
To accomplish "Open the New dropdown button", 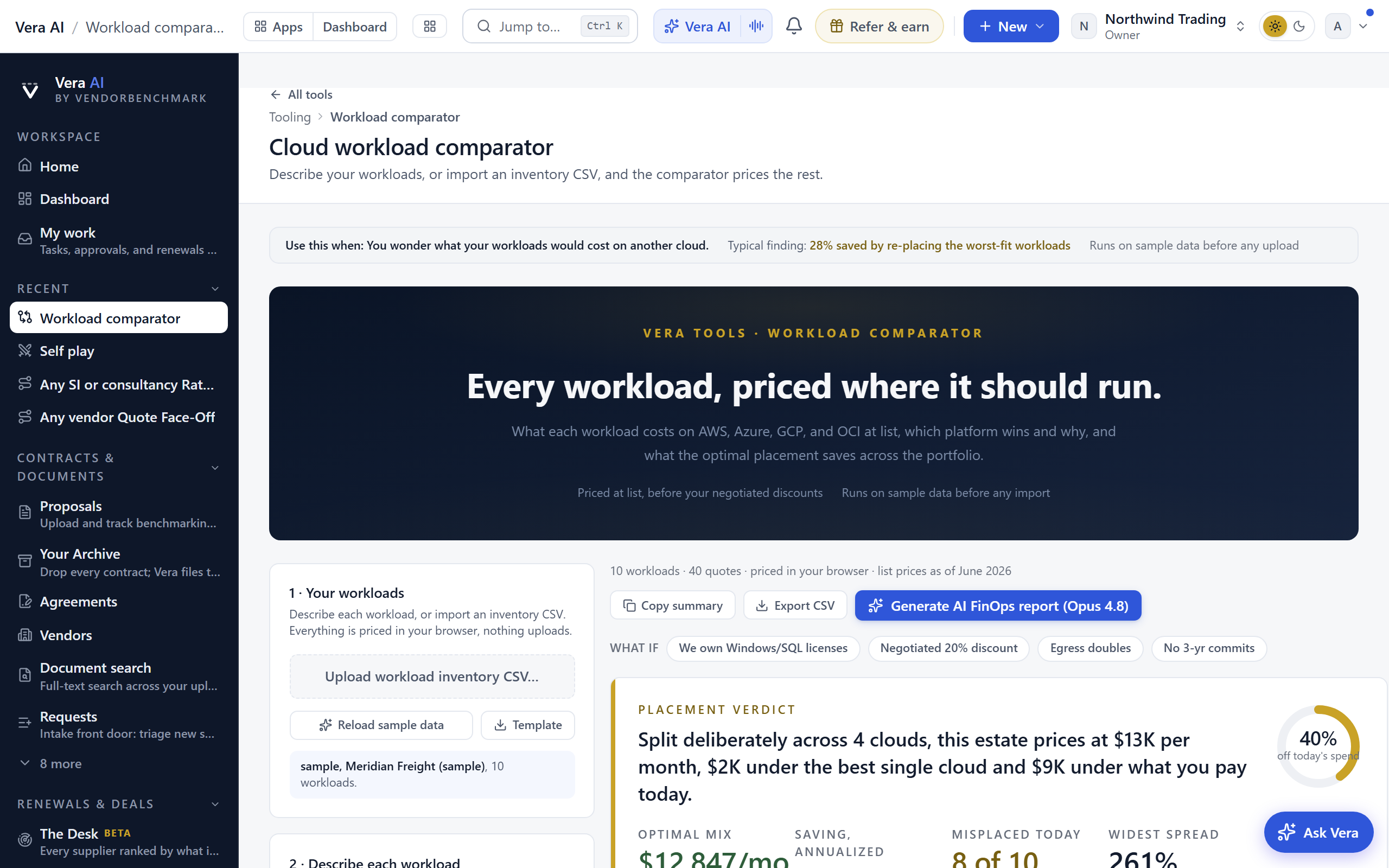I will pyautogui.click(x=1011, y=27).
